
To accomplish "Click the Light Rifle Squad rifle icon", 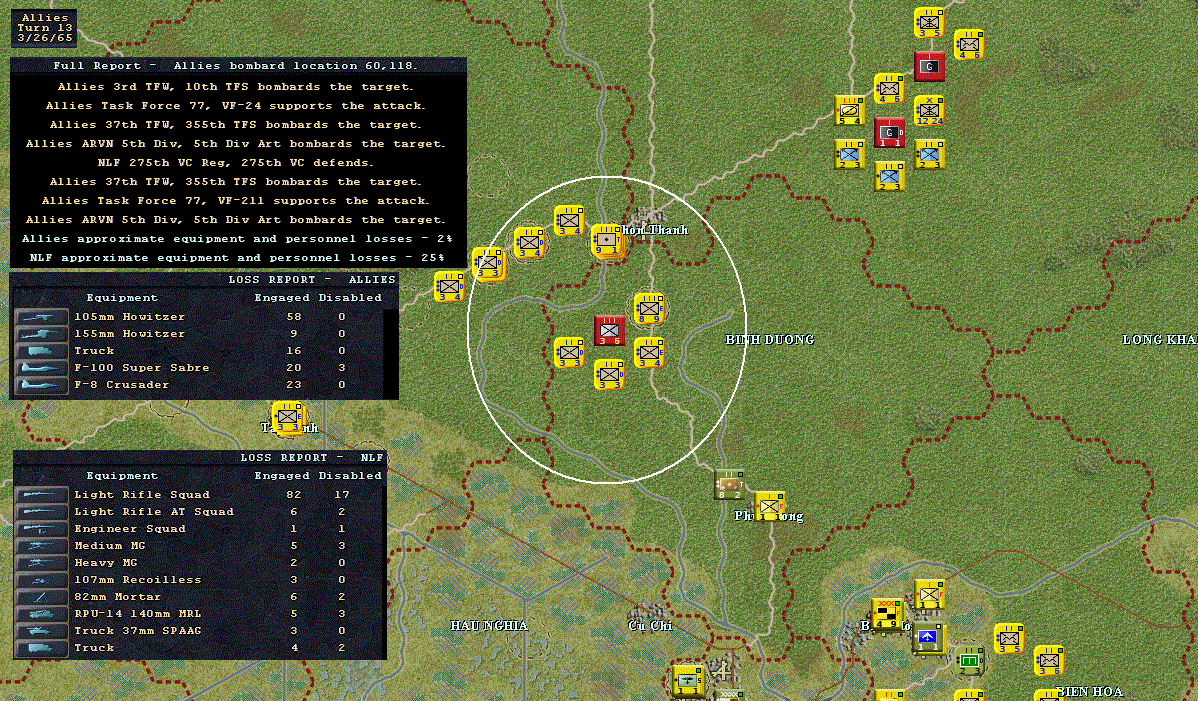I will (x=41, y=495).
